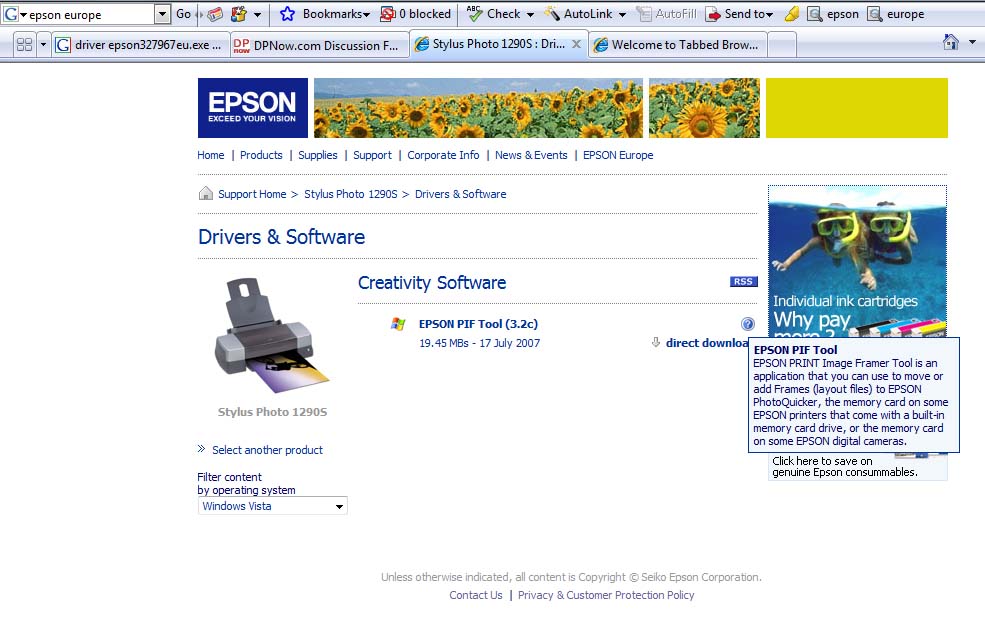Viewport: 985px width, 624px height.
Task: Click the Support Home house icon
Action: point(206,194)
